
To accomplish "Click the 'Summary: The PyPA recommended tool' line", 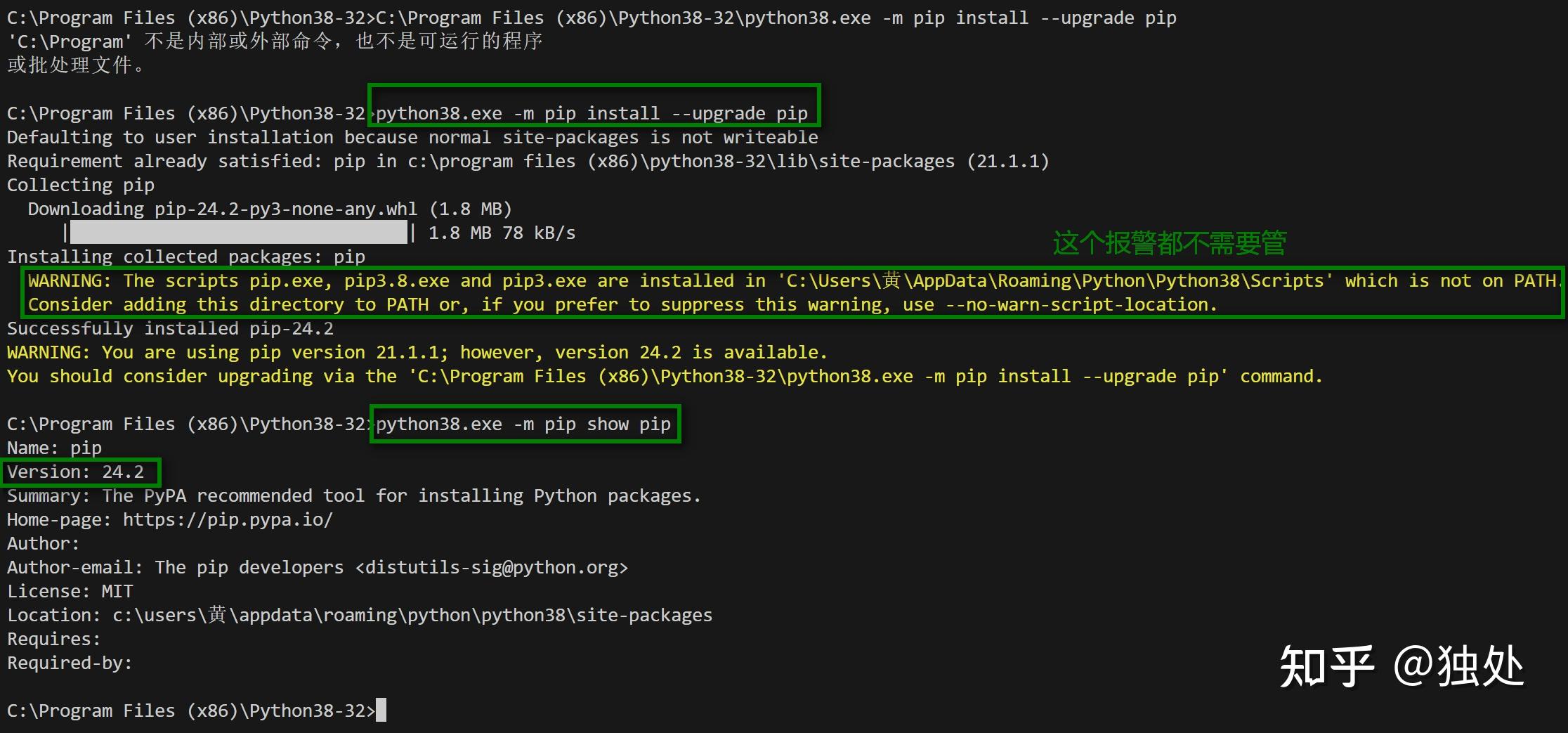I will point(354,496).
